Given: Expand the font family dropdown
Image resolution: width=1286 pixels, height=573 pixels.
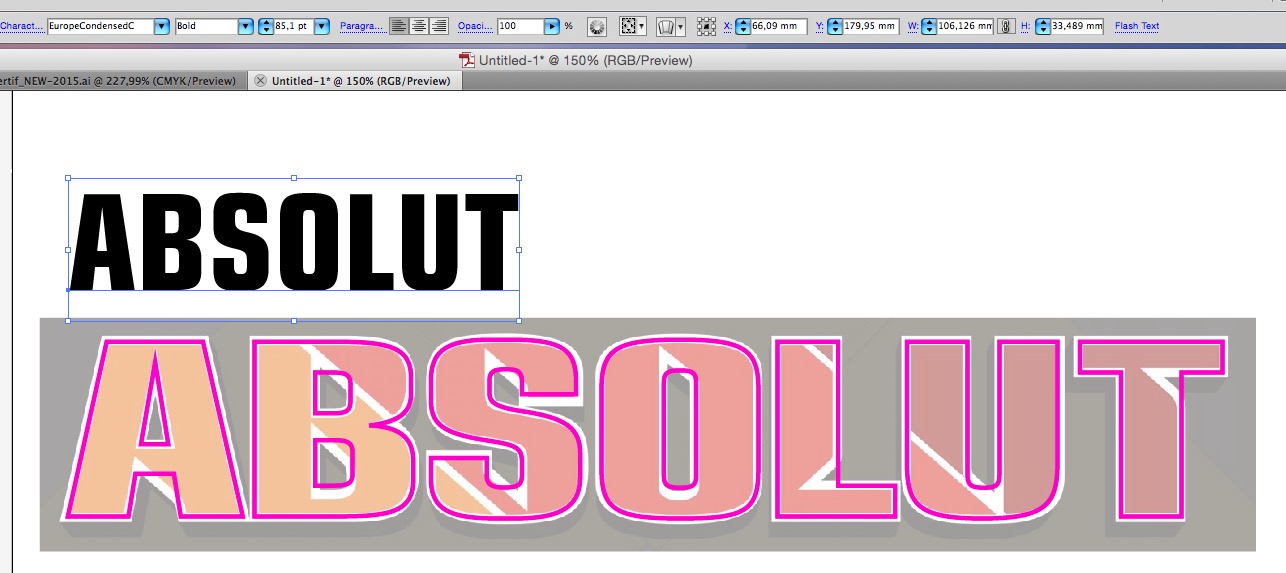Looking at the screenshot, I should [x=162, y=26].
